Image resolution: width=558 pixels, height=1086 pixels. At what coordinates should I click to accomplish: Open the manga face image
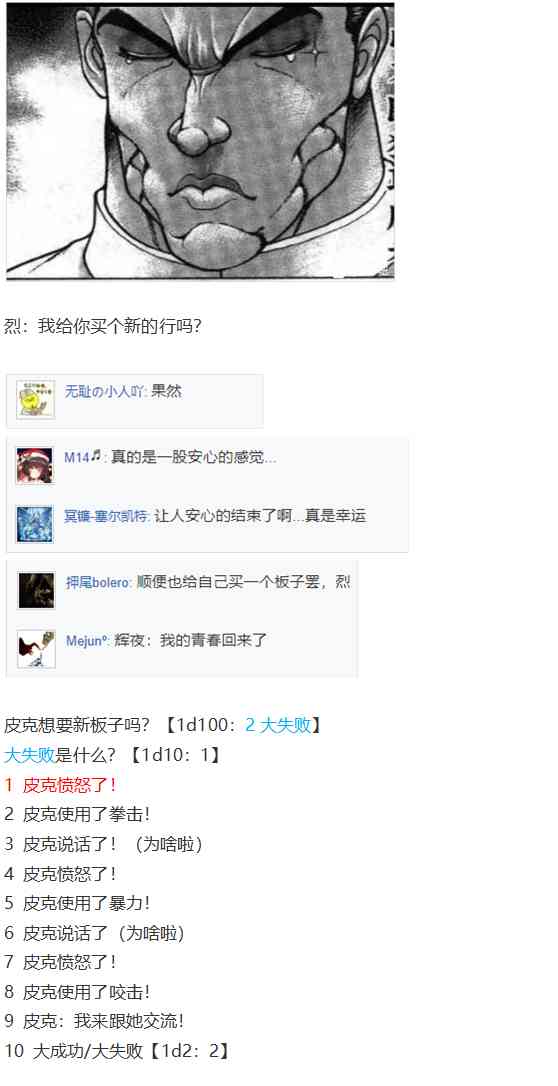(x=201, y=140)
